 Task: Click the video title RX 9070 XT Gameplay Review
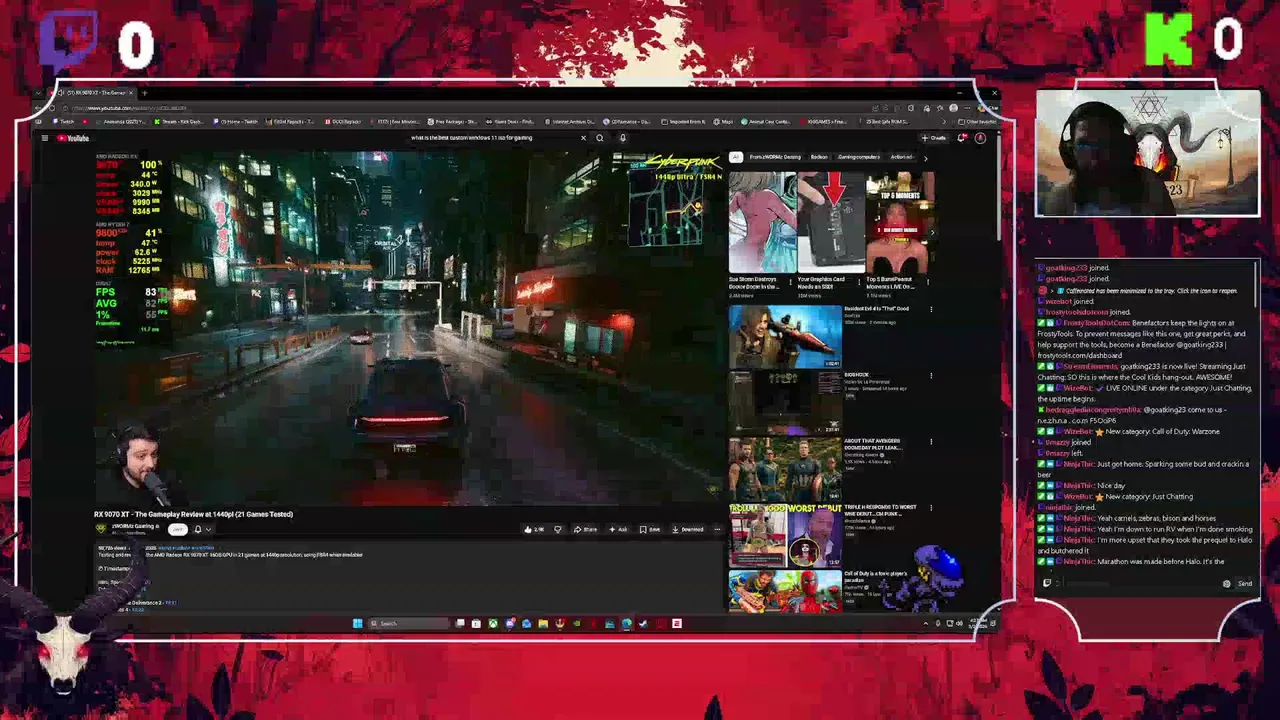(194, 514)
